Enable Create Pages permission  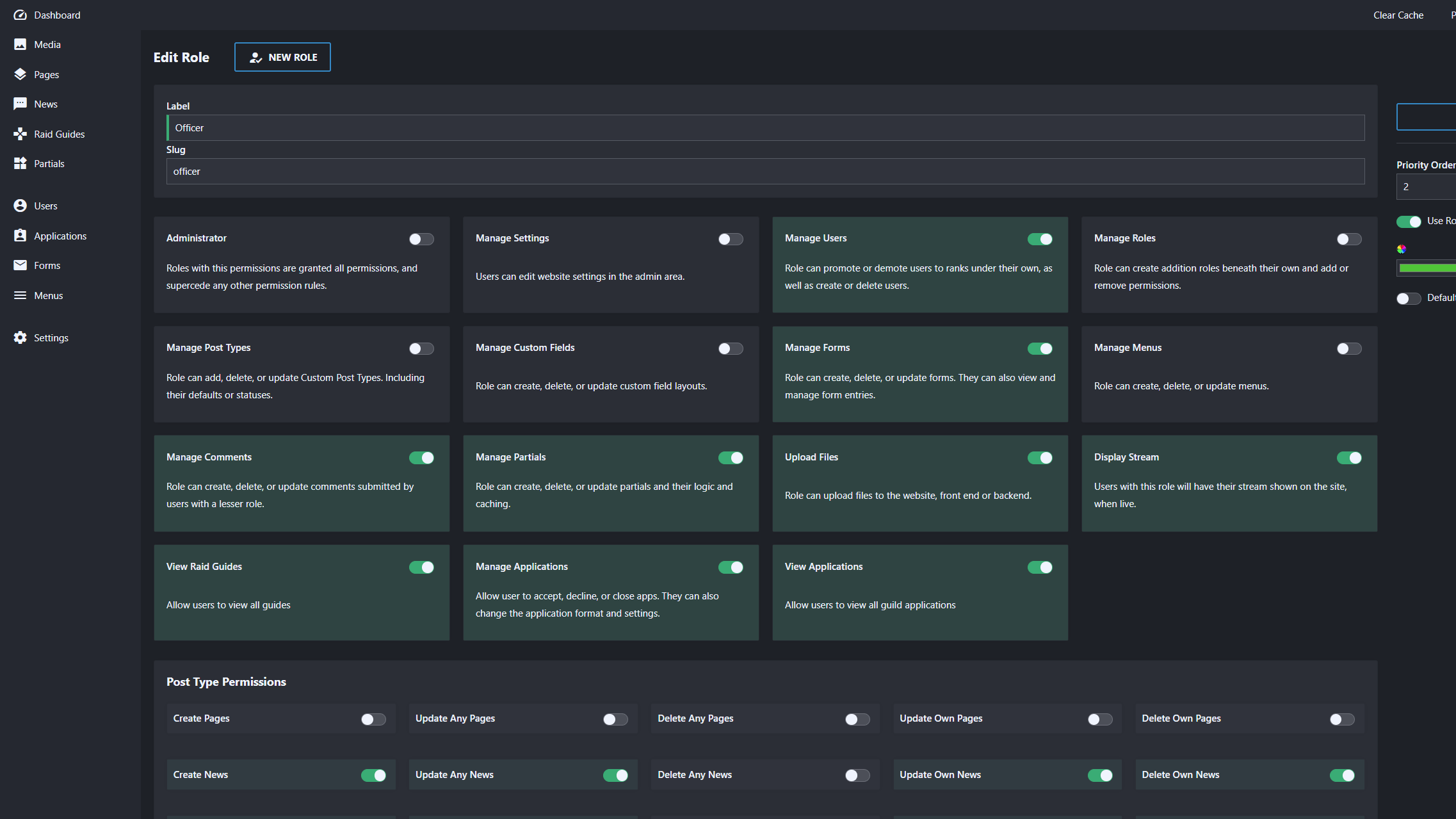(x=373, y=719)
